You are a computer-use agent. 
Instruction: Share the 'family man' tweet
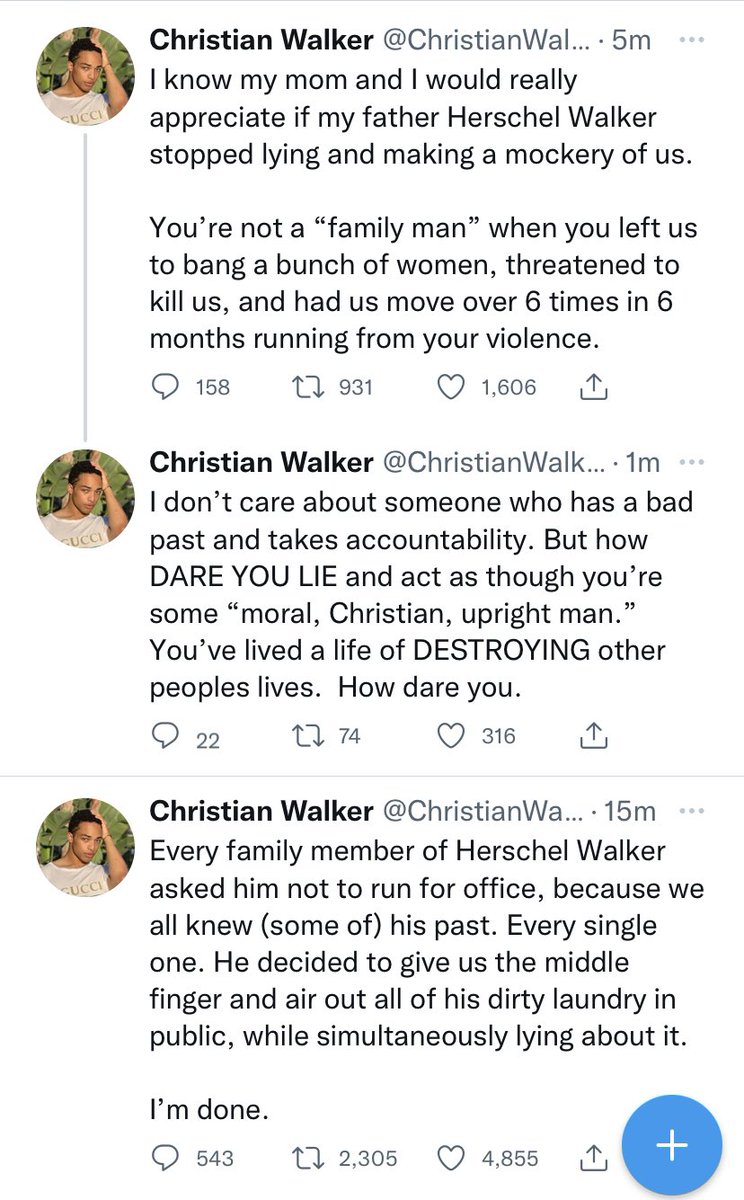coord(592,386)
